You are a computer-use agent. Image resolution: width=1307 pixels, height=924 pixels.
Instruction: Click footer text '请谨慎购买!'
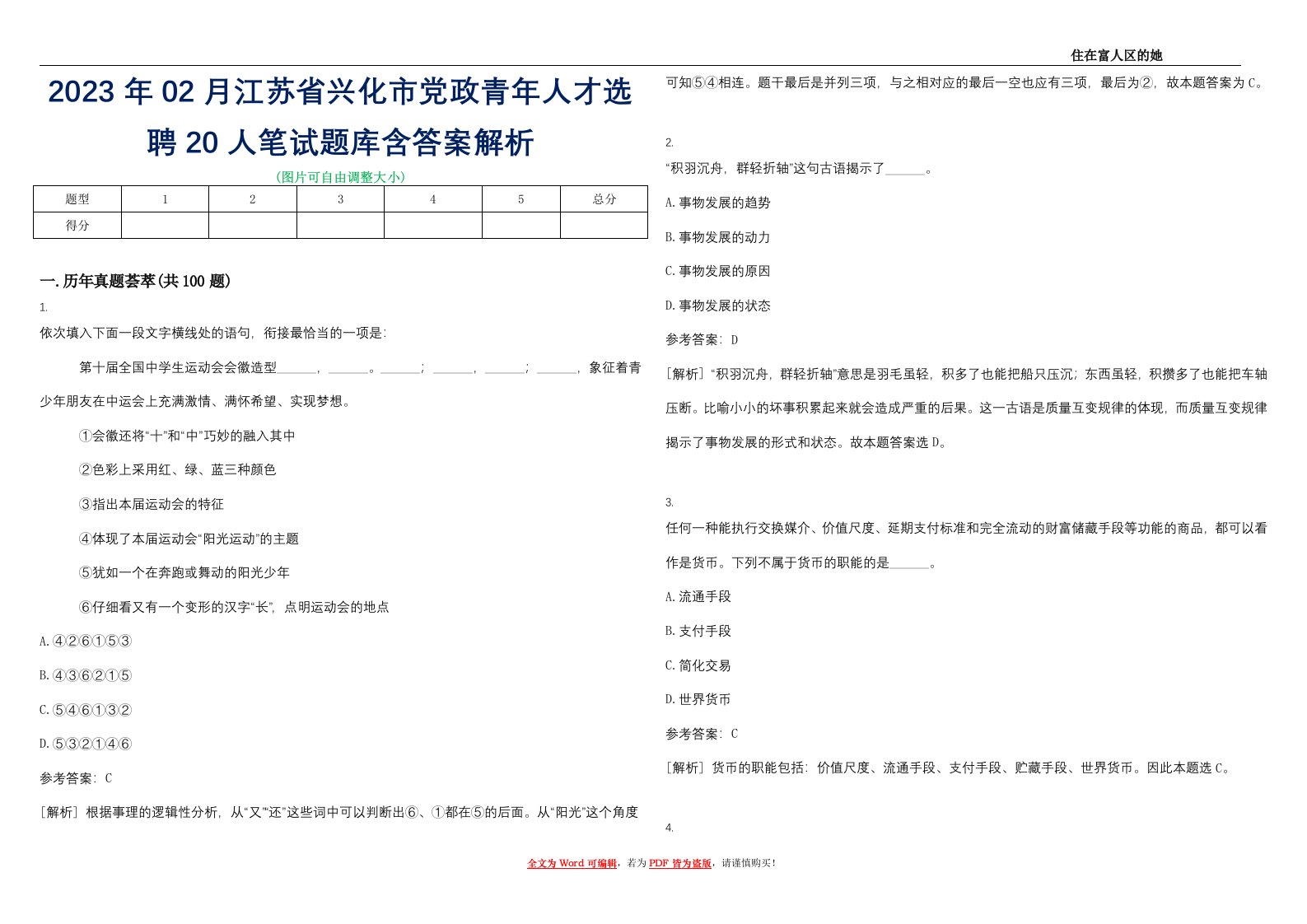pos(749,863)
